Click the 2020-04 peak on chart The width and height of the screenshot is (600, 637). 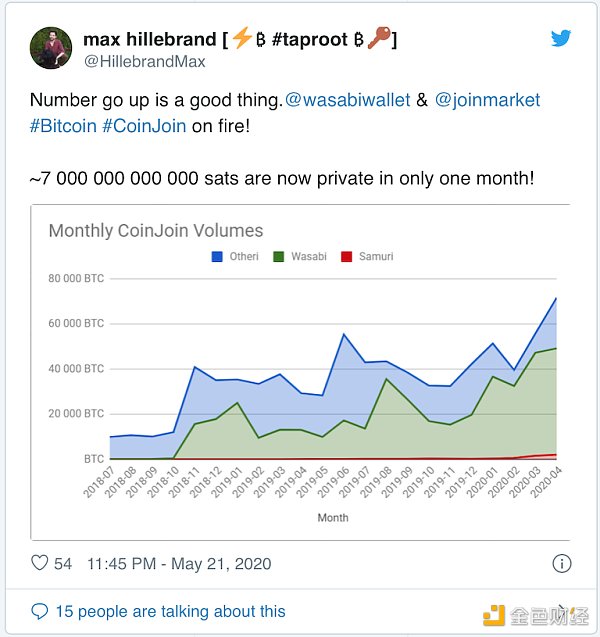556,298
